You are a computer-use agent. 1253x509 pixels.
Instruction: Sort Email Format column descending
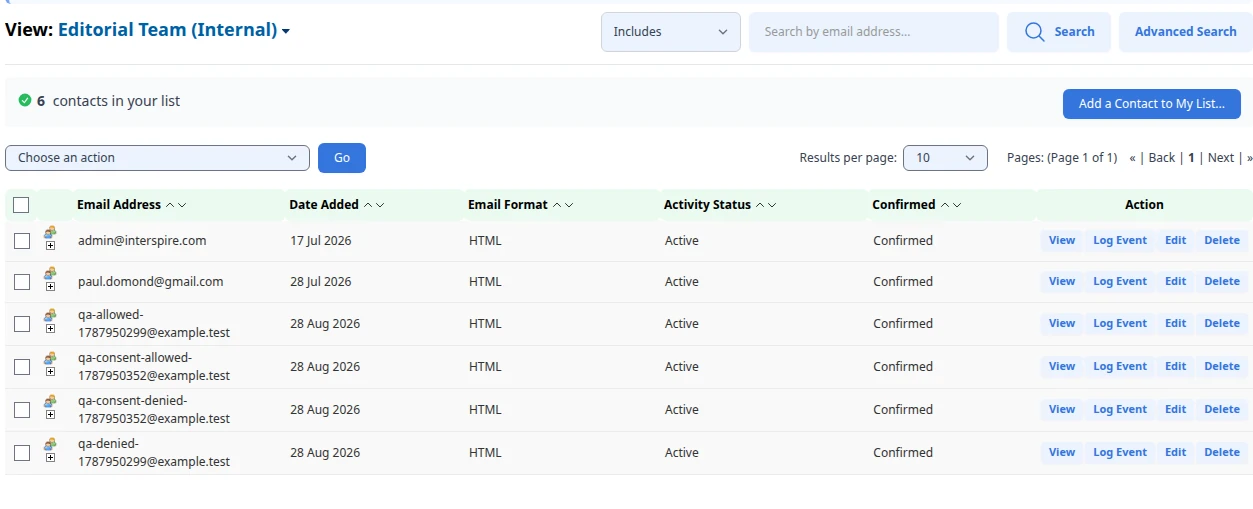pos(569,205)
